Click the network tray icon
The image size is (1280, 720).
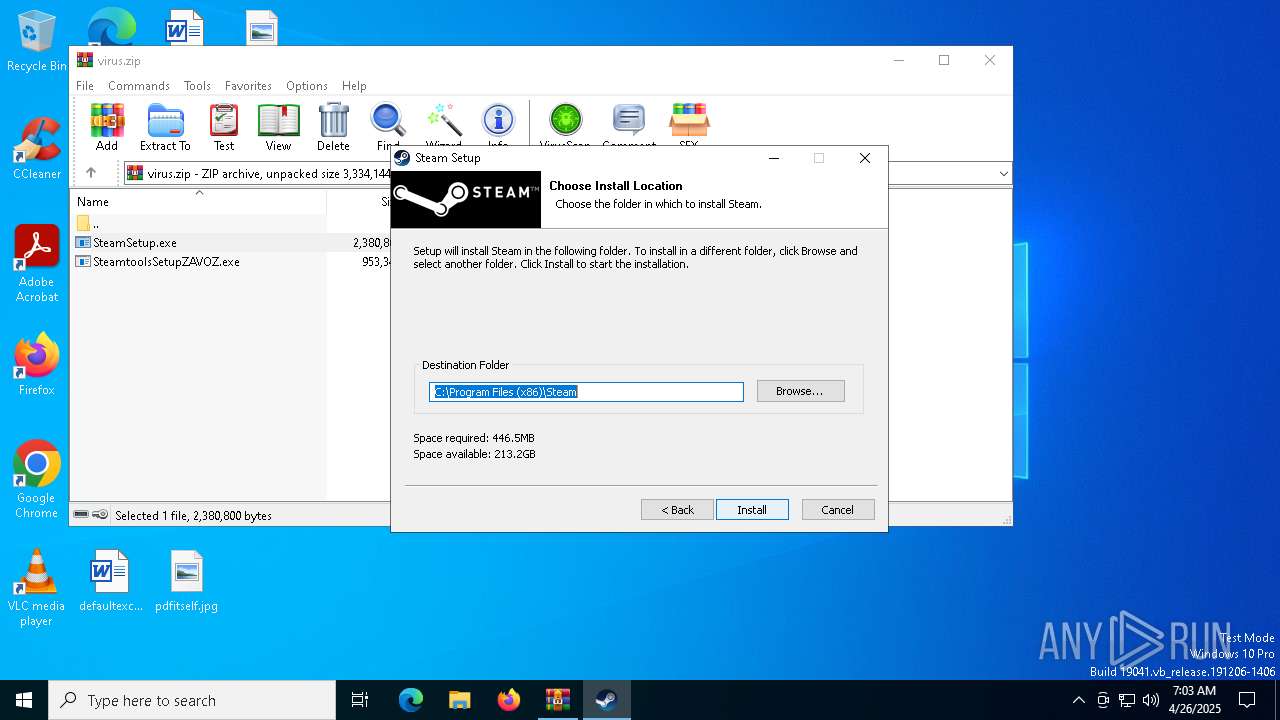point(1127,700)
